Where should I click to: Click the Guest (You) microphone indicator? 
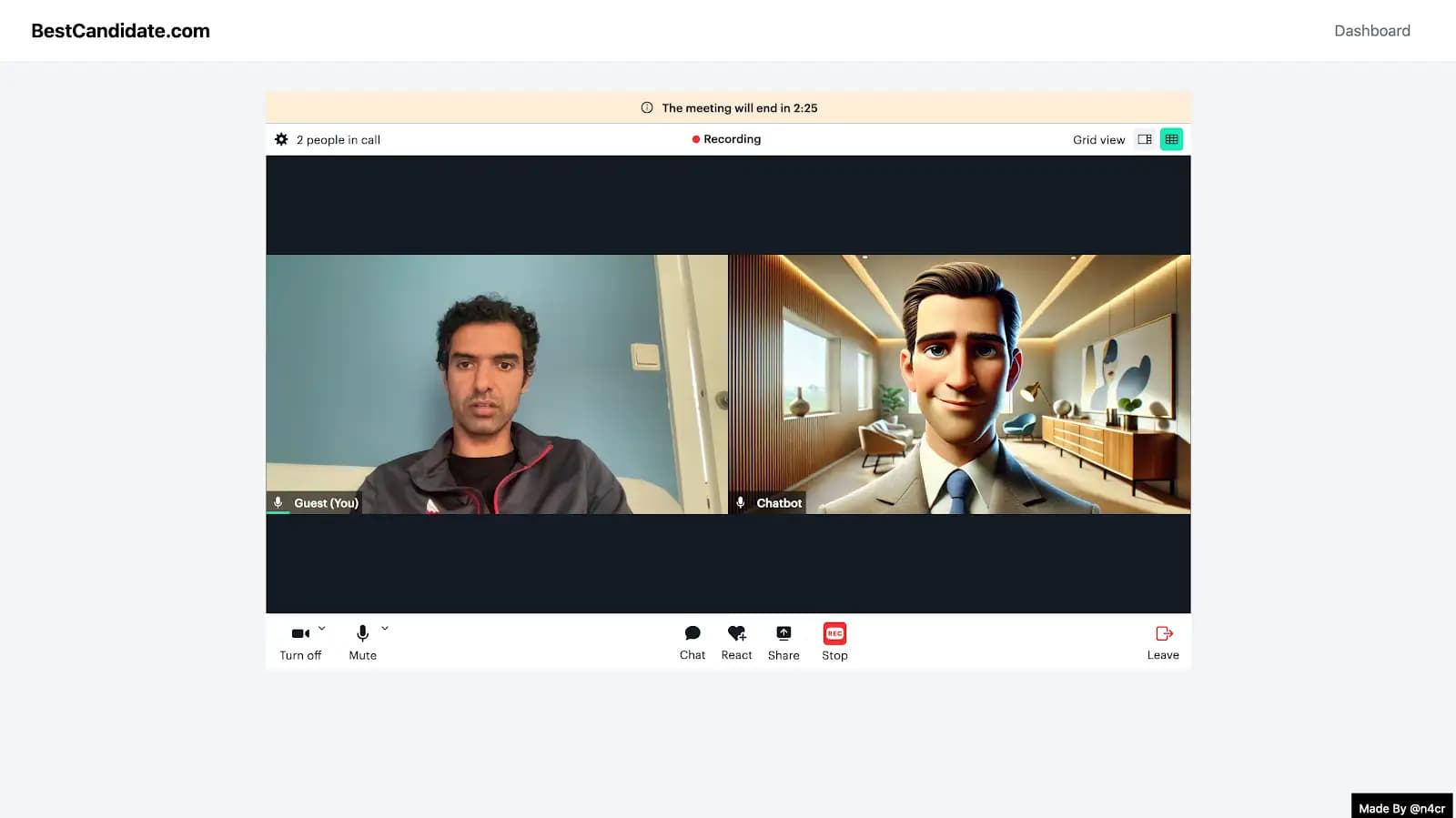point(278,502)
